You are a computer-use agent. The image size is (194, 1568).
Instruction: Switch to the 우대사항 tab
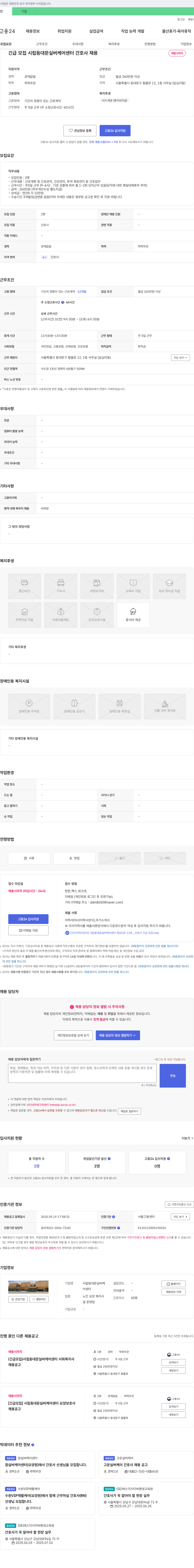coord(78,44)
